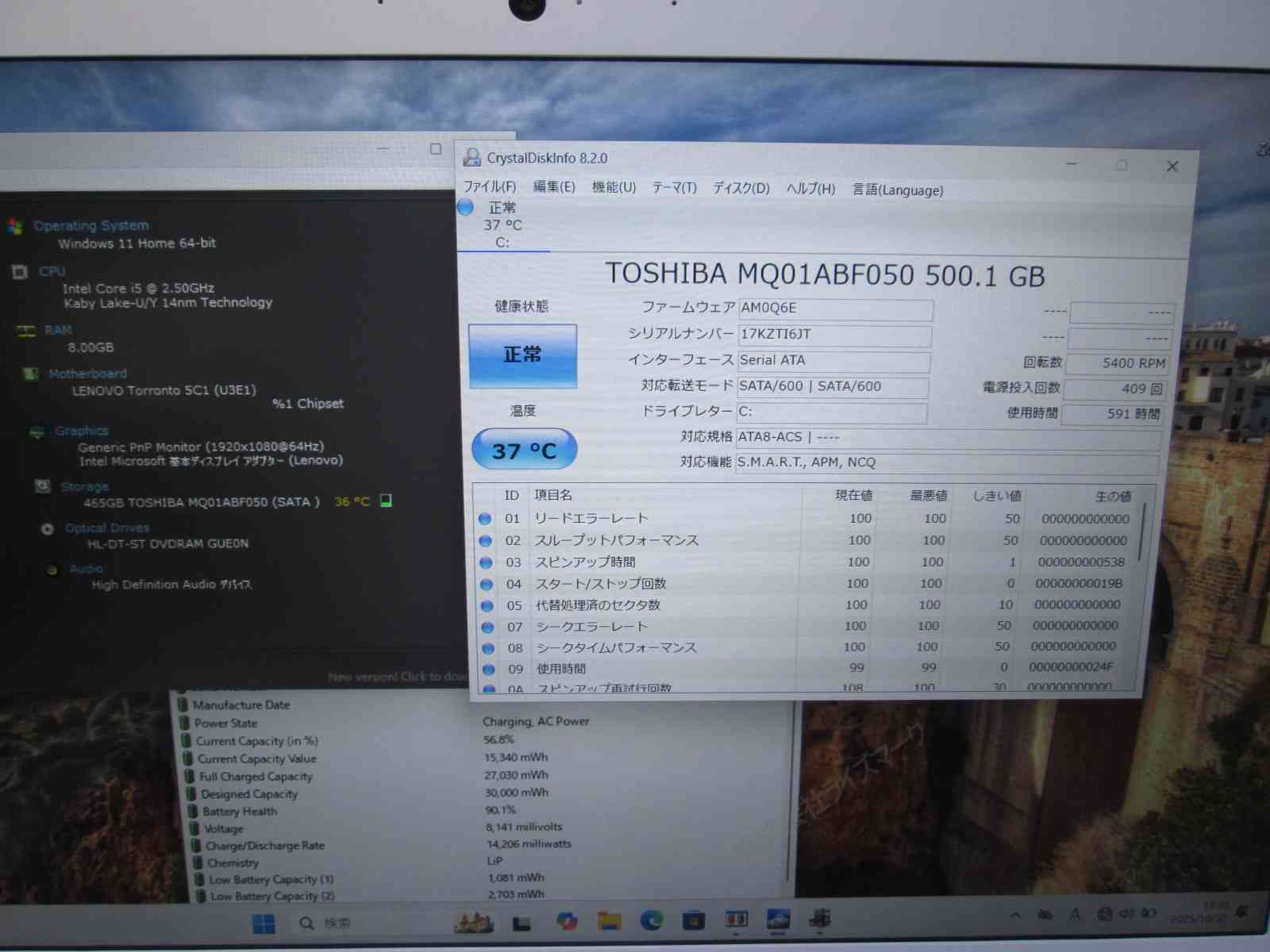This screenshot has height=952, width=1270.
Task: Click the S.M.A.R.T. list vertical scrollbar
Action: tap(1142, 532)
